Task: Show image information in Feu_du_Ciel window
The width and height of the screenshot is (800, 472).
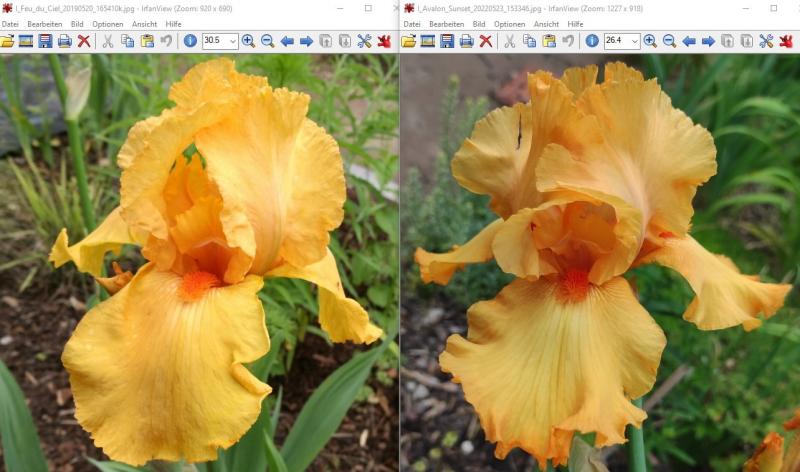Action: 189,41
